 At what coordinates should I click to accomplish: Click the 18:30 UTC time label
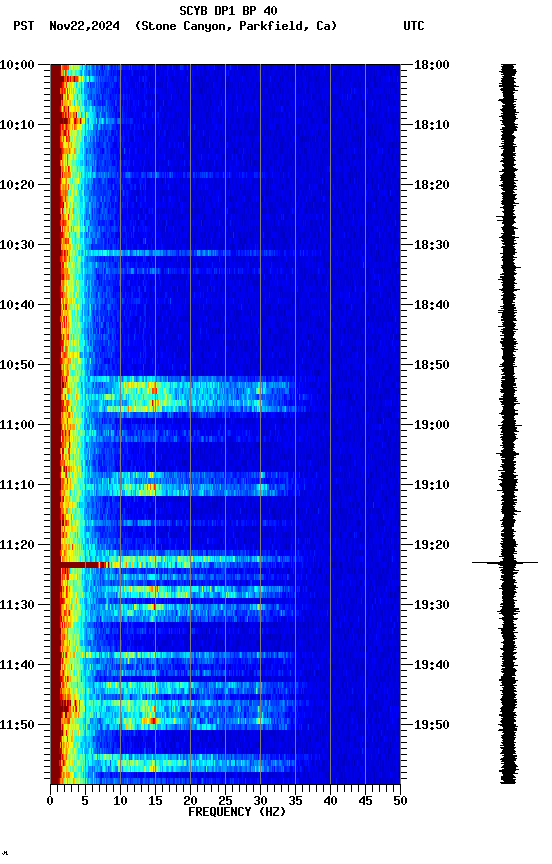[432, 245]
